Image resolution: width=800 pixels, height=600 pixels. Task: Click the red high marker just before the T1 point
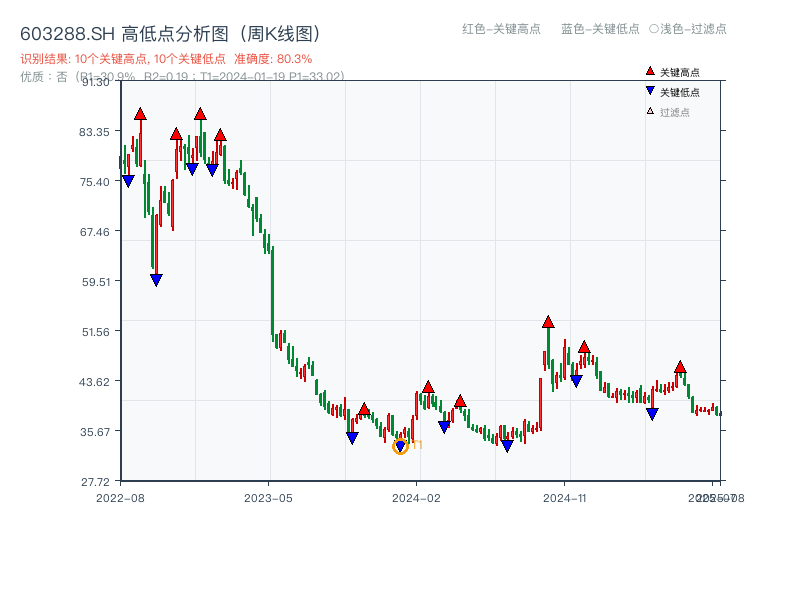(x=364, y=409)
